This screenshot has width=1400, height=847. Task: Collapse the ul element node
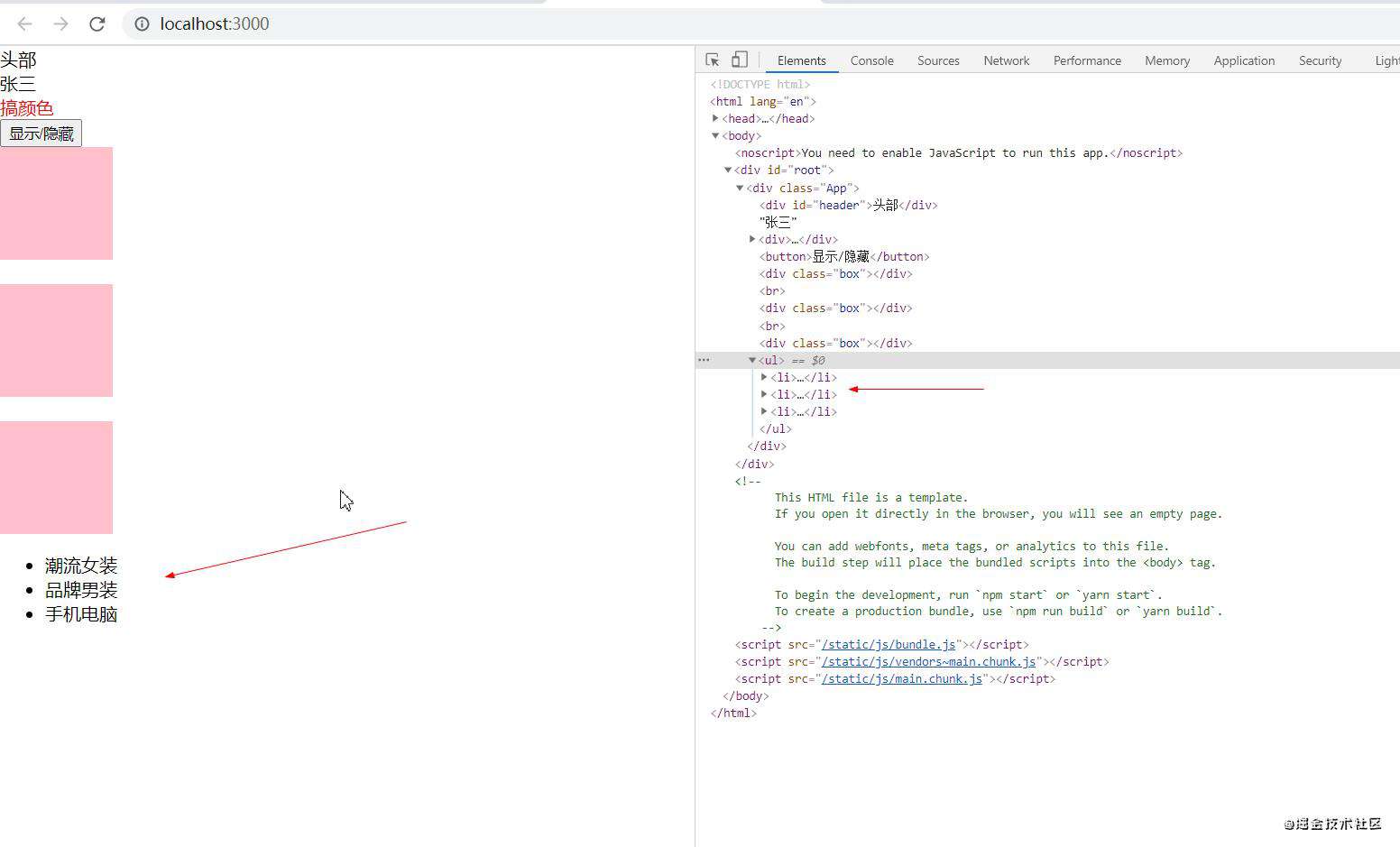[x=752, y=360]
